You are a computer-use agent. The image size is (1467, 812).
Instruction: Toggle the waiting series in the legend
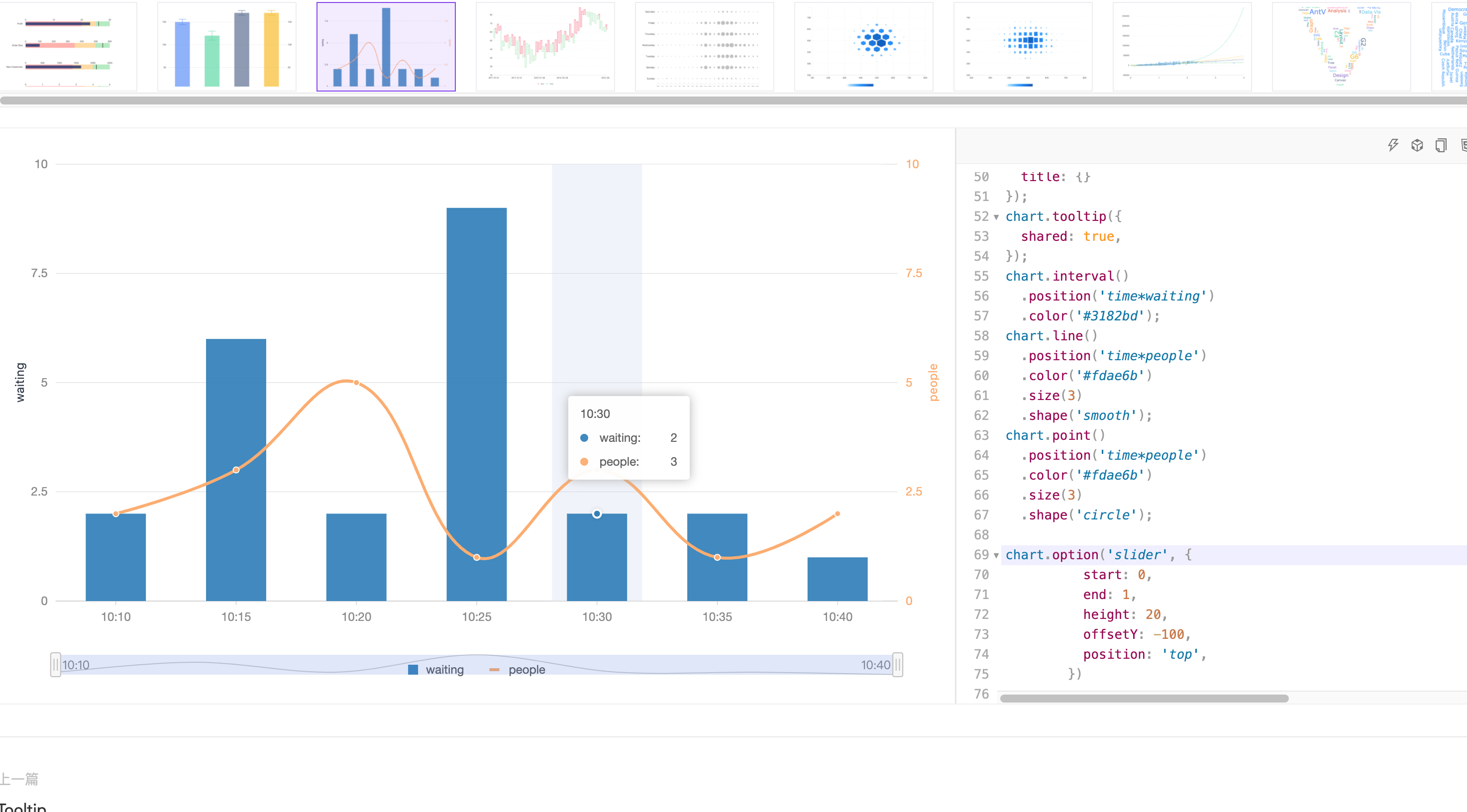(x=436, y=670)
